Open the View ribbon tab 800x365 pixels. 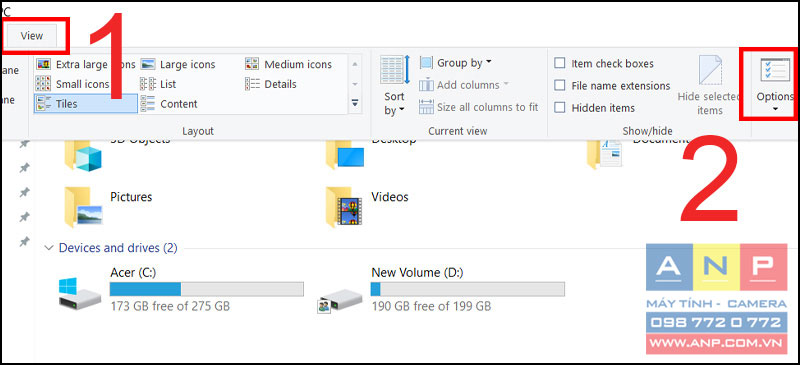(32, 36)
